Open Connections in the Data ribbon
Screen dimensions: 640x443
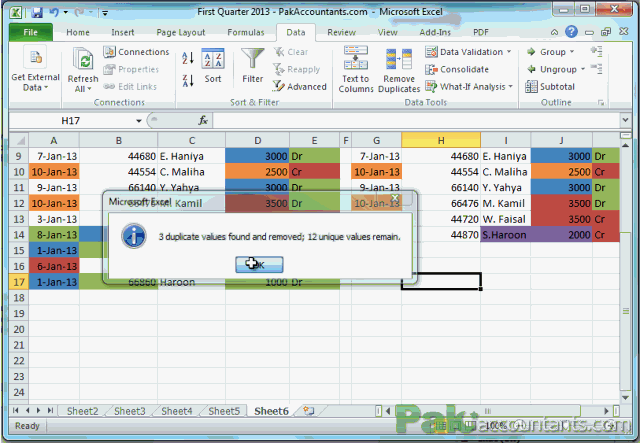tap(136, 52)
